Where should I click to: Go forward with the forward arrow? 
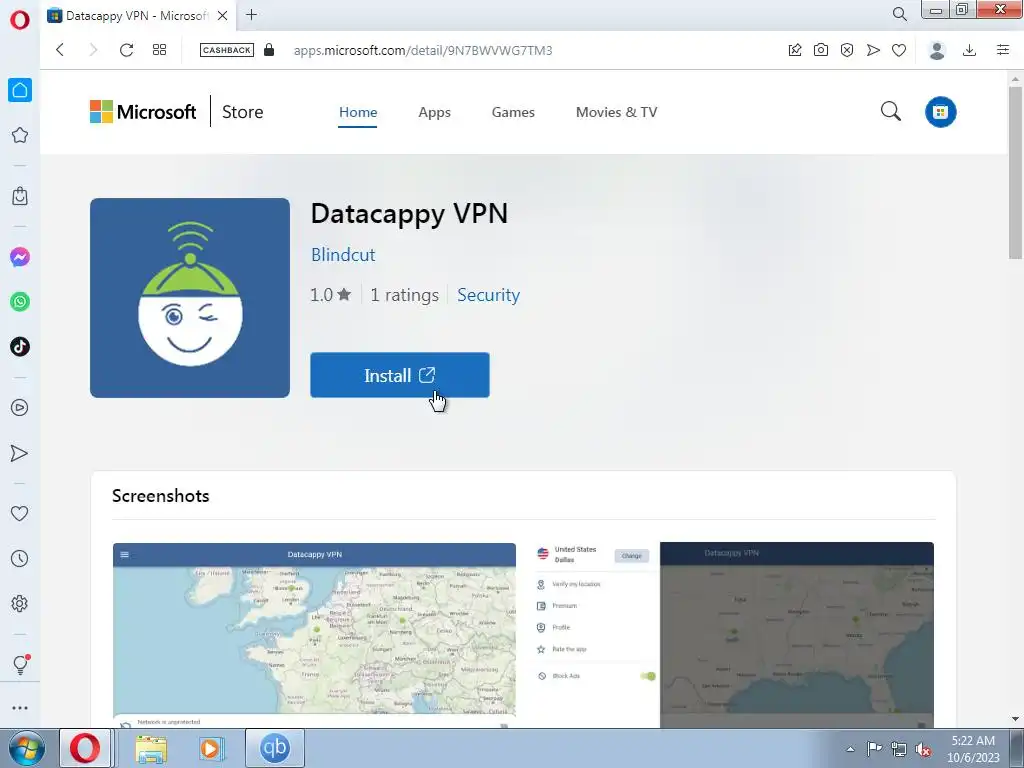click(93, 50)
